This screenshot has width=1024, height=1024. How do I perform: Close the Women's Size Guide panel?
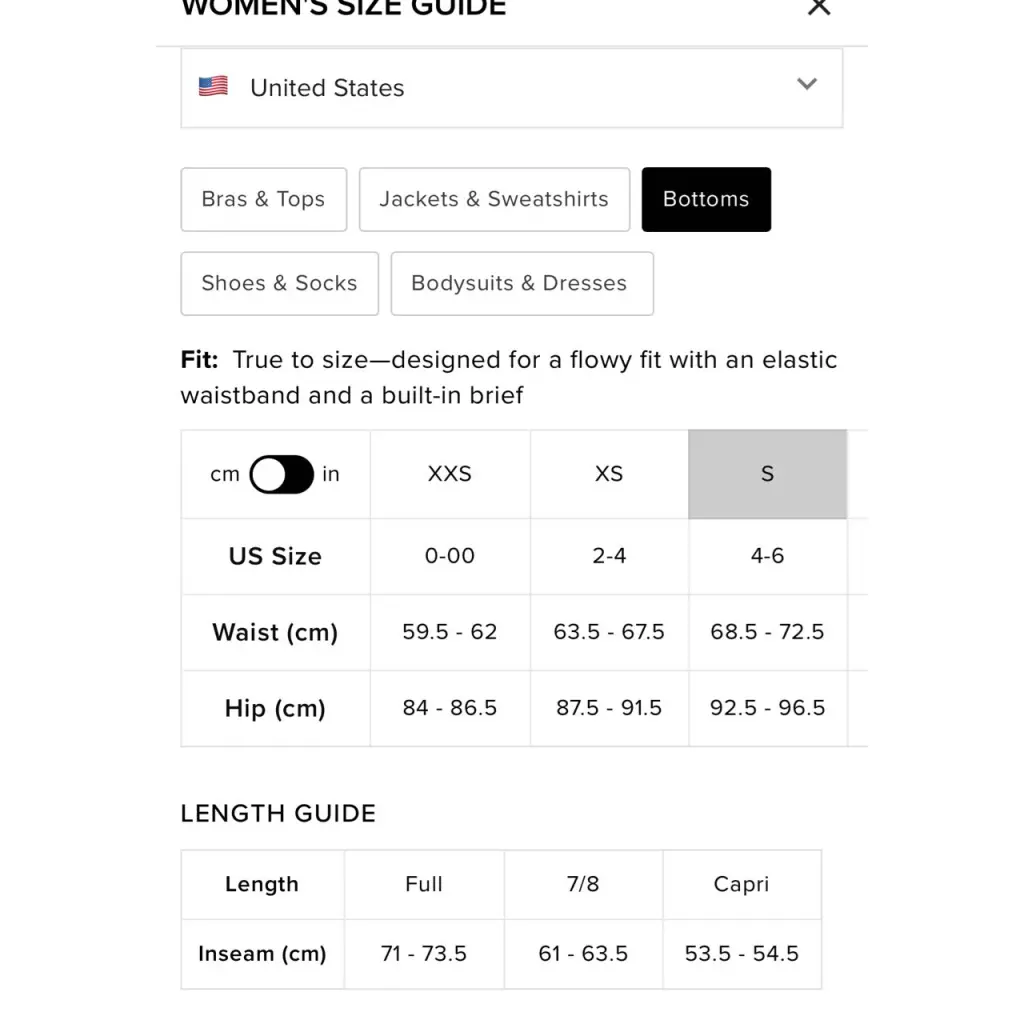[x=819, y=7]
